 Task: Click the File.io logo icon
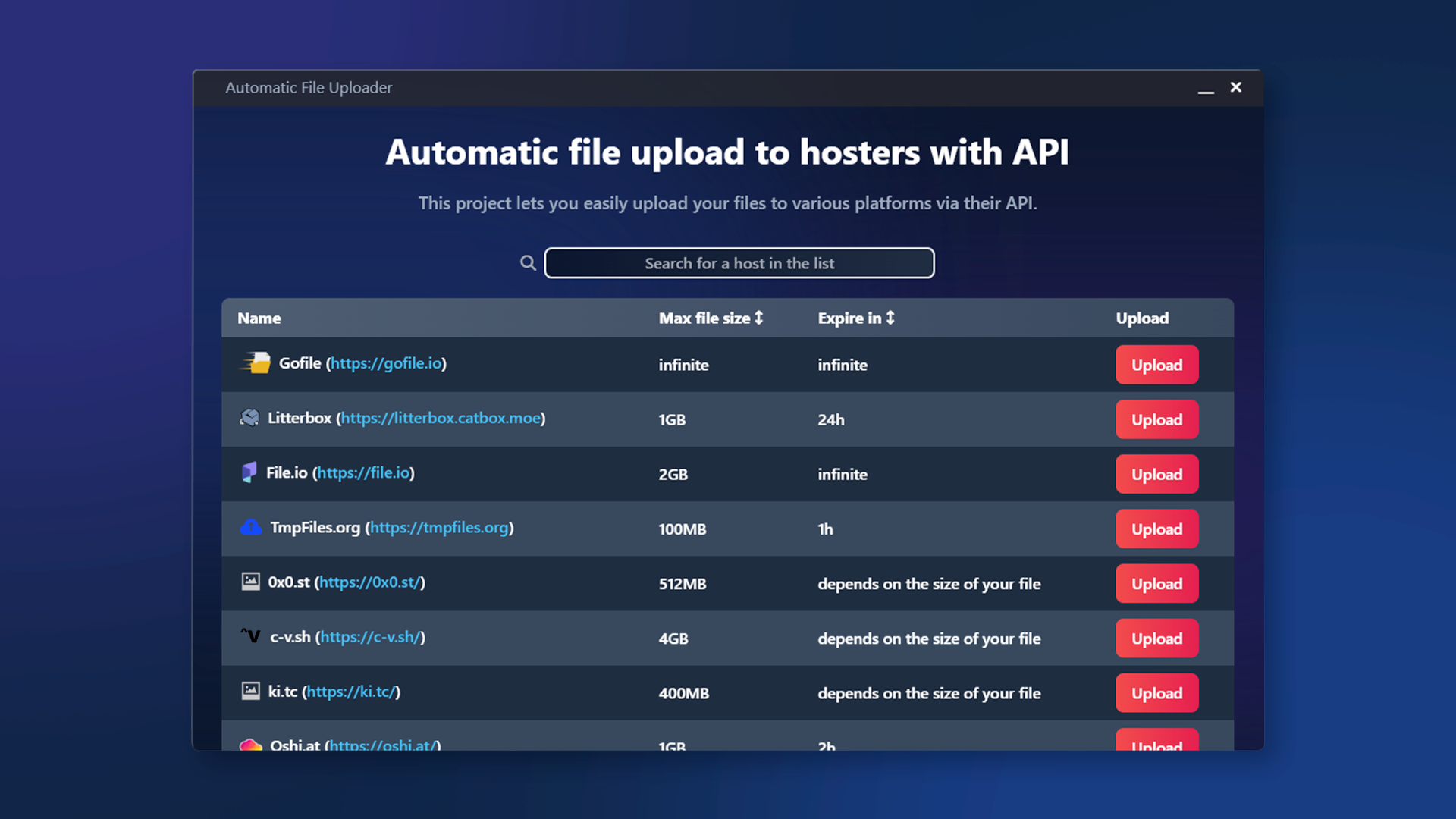(x=249, y=472)
